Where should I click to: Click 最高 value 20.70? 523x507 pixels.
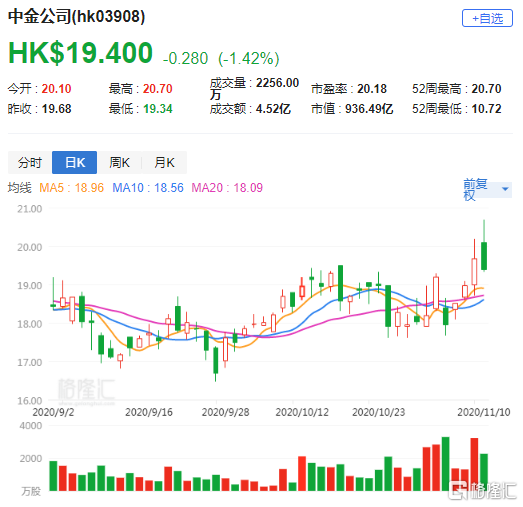point(158,89)
